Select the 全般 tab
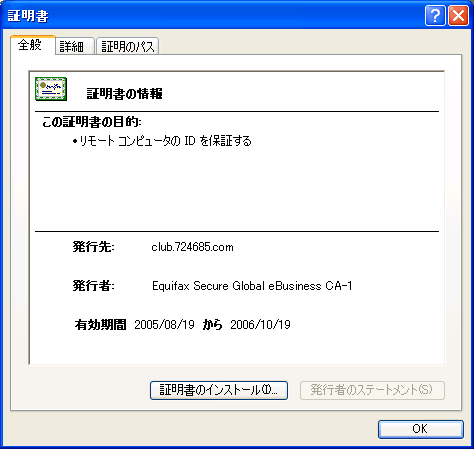474x449 pixels. pyautogui.click(x=33, y=45)
